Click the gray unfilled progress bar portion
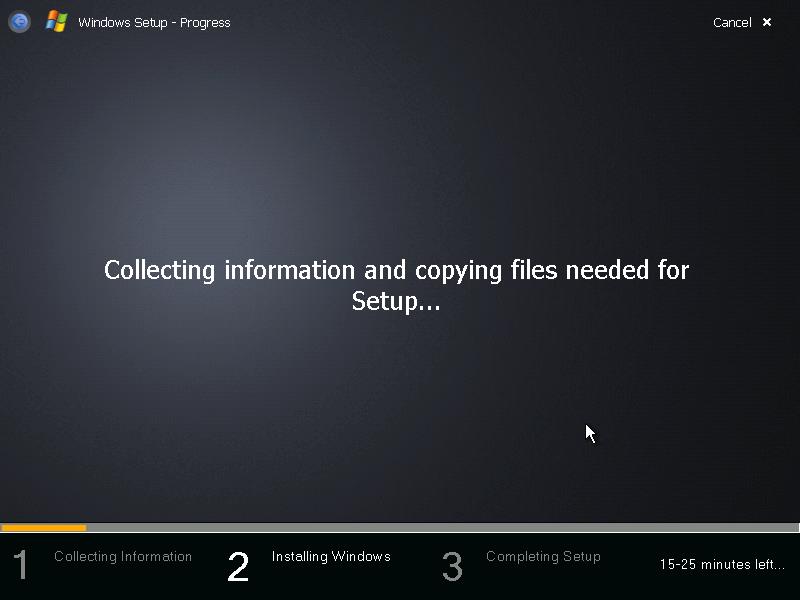Screen dimensions: 800x600 click(440, 527)
